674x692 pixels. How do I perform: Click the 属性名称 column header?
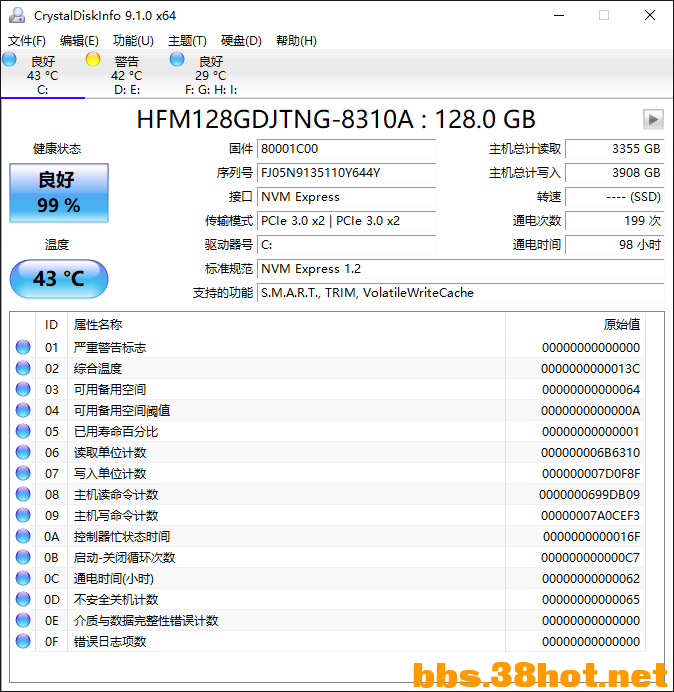click(x=286, y=325)
